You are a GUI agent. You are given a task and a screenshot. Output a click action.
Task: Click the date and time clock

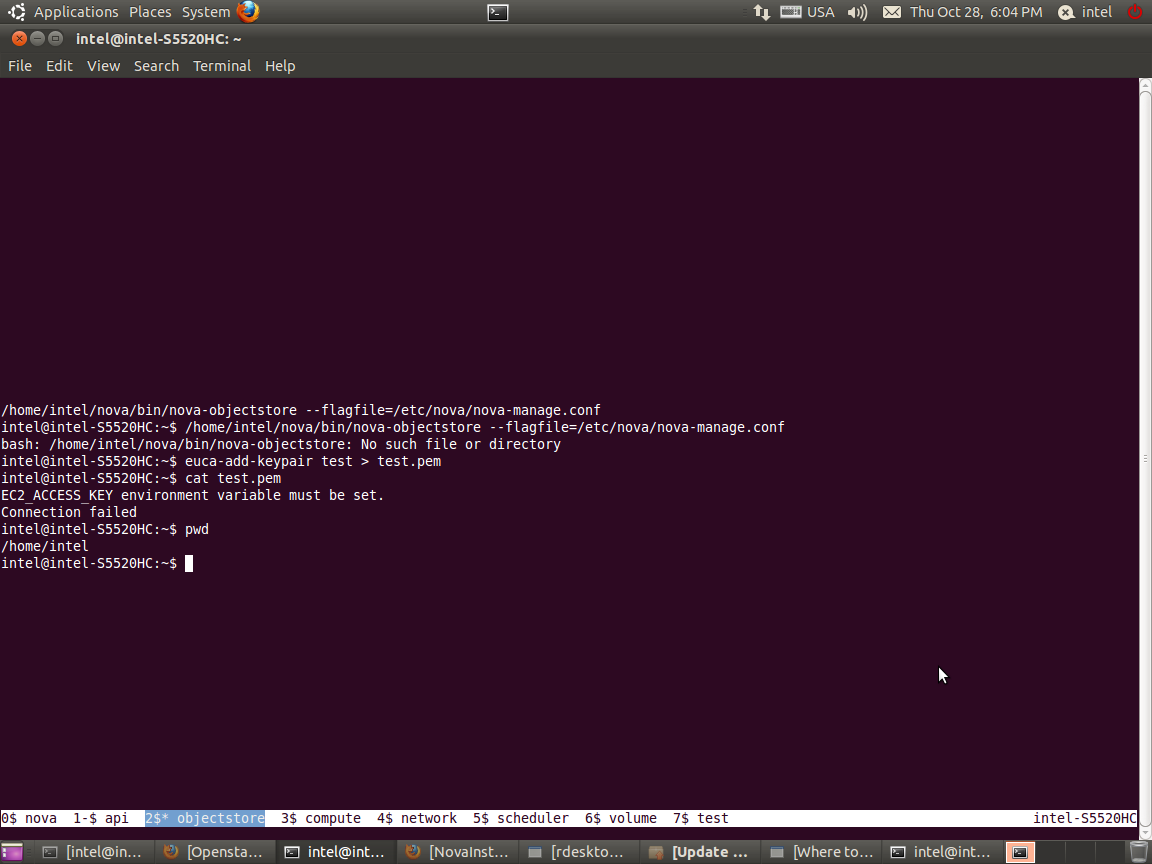click(976, 12)
